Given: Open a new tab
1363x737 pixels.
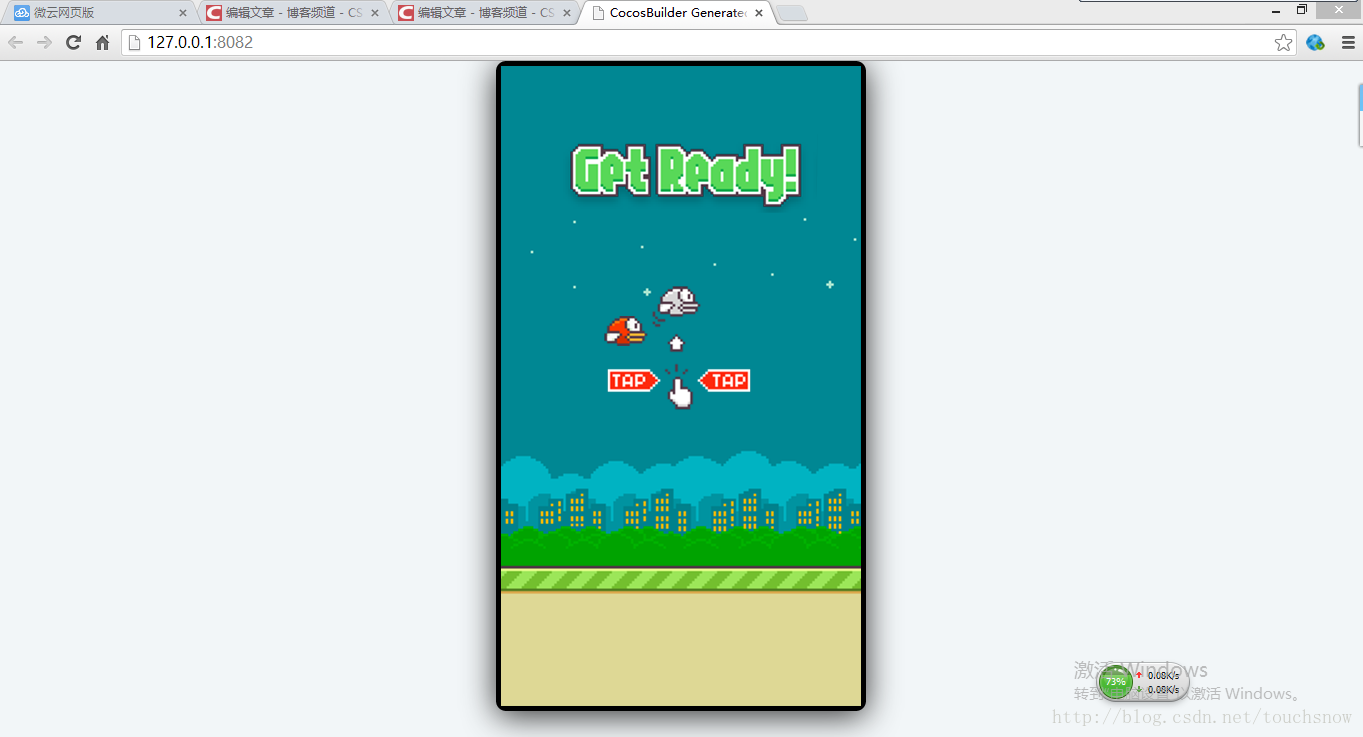Looking at the screenshot, I should (792, 14).
